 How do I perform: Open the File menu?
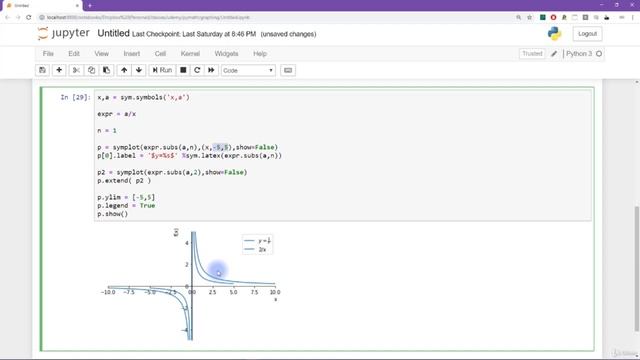(x=48, y=53)
